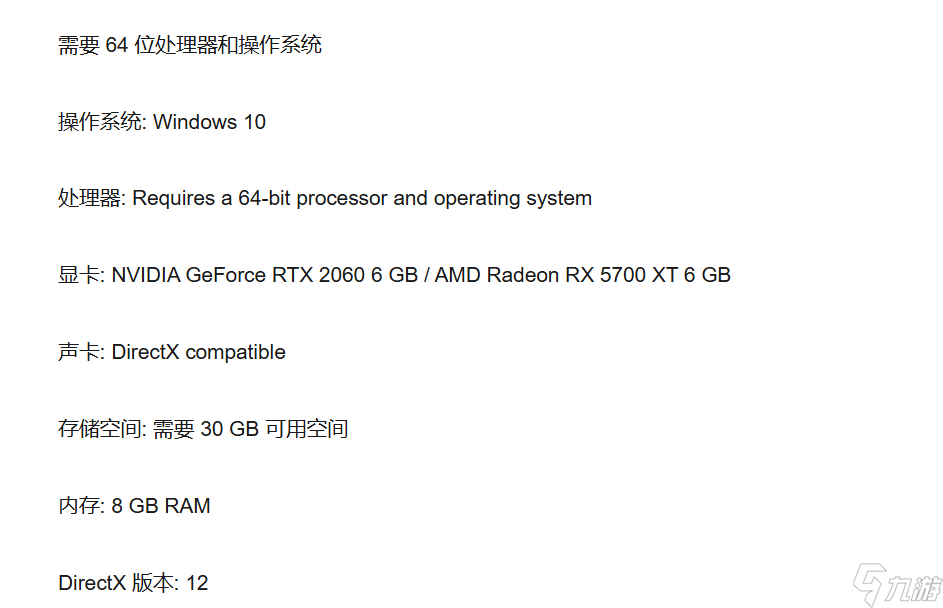Click the 64-bit processor requirement heading line
This screenshot has width=943, height=608.
tap(190, 45)
